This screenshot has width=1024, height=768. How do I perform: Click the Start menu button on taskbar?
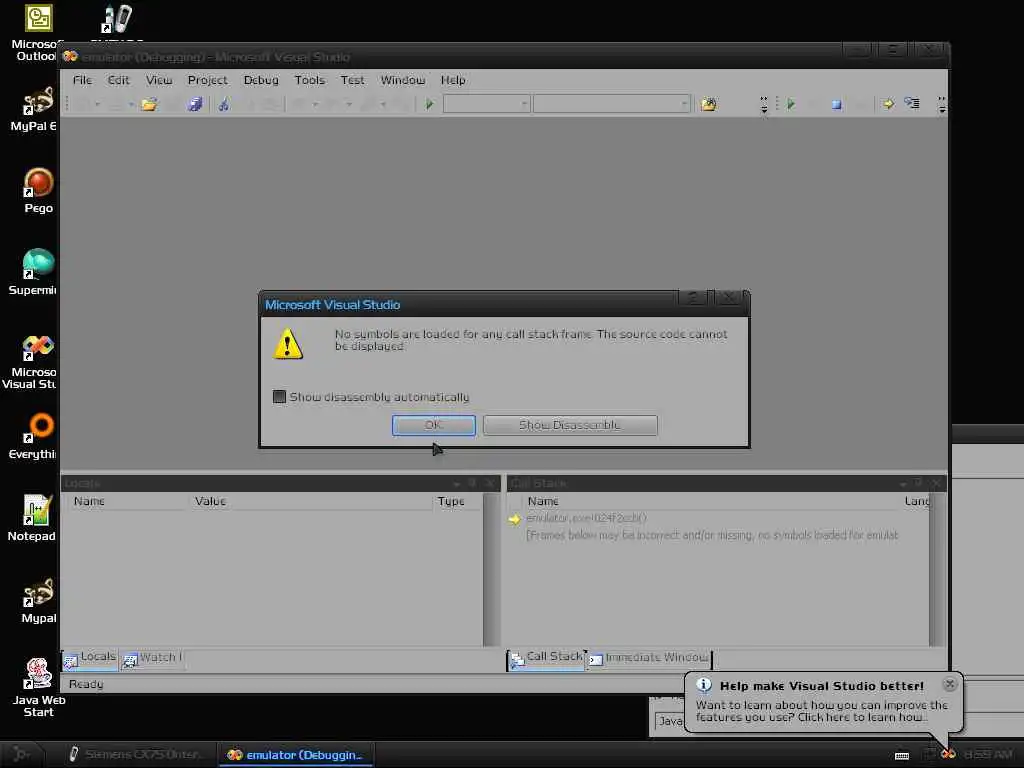coord(21,754)
